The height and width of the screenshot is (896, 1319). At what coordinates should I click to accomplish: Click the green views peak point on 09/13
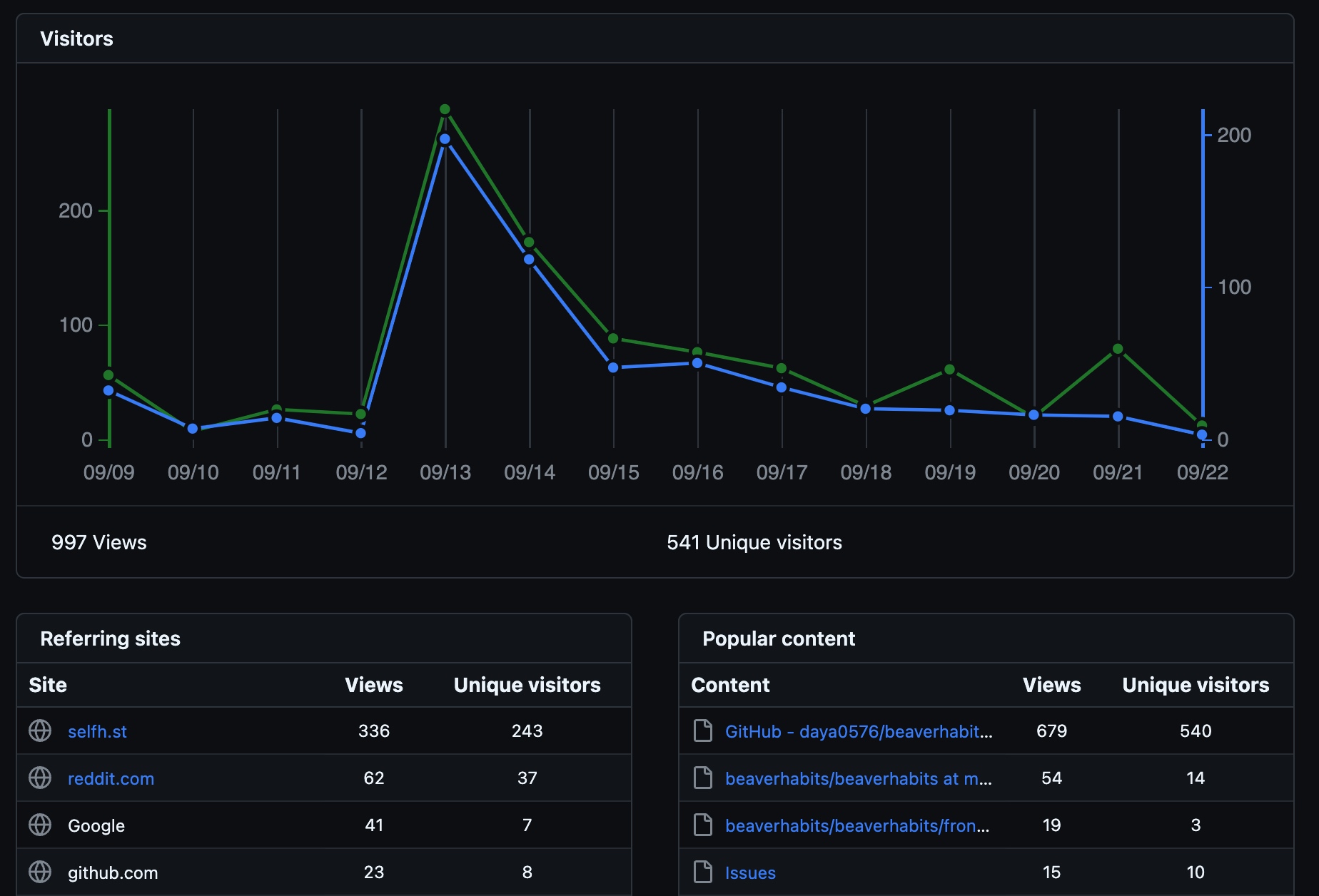[x=445, y=110]
